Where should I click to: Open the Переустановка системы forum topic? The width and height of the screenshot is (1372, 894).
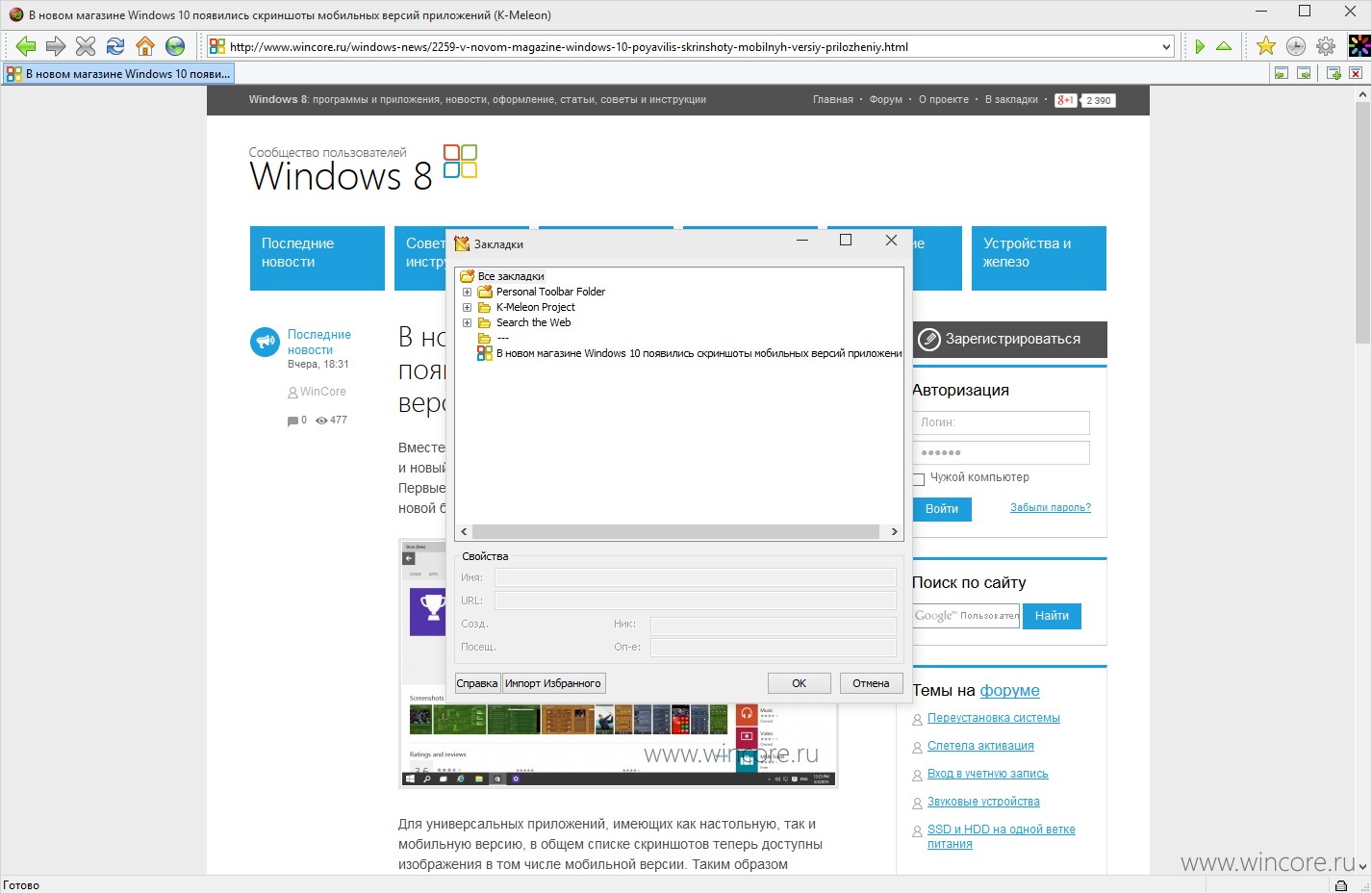click(x=994, y=718)
